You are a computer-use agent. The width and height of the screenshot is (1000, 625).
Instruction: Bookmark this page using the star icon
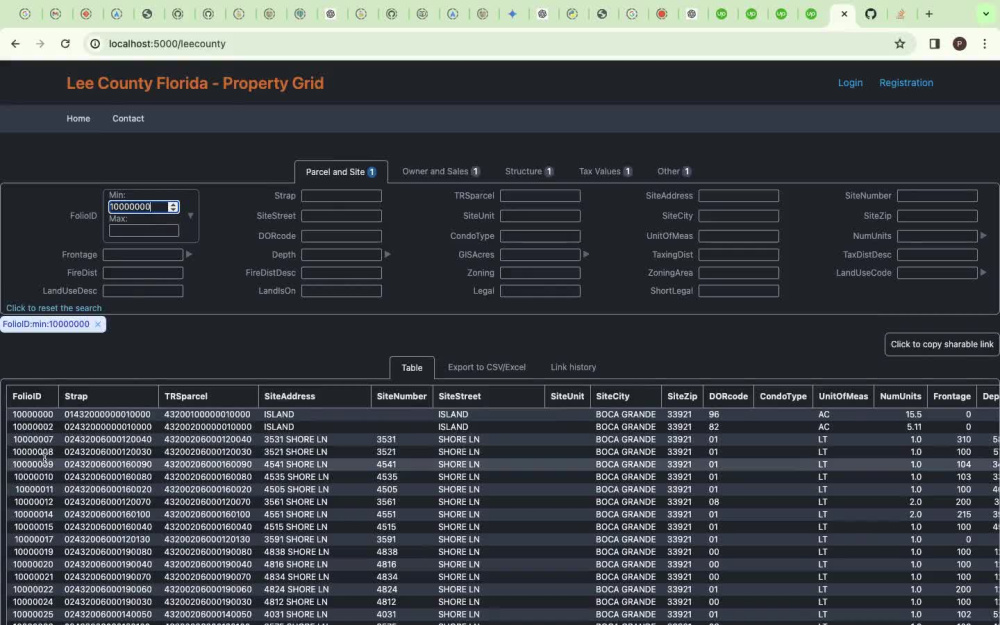899,44
